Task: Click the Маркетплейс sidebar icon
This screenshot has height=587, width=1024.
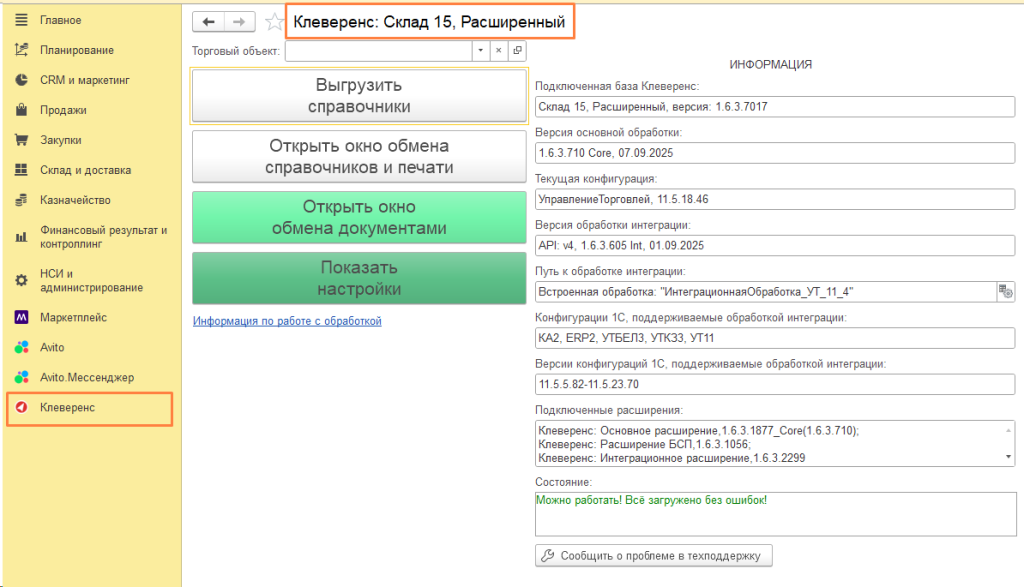Action: tap(21, 318)
